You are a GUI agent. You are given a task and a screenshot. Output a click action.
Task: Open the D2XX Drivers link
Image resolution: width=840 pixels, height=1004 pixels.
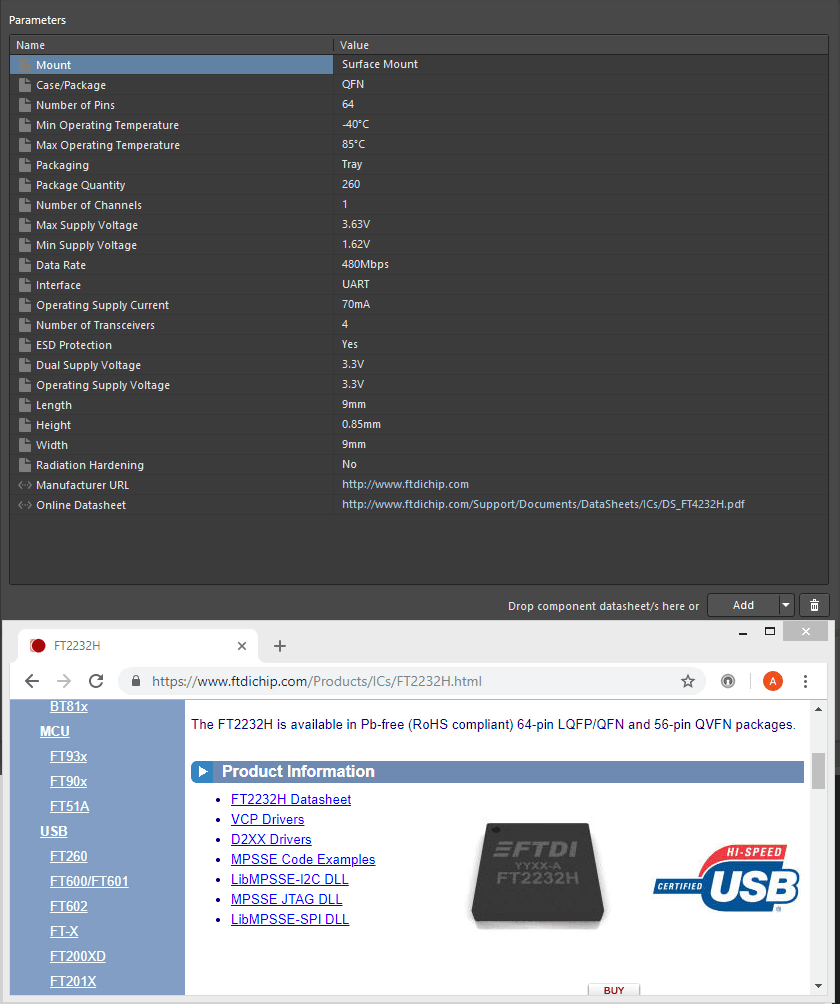pyautogui.click(x=271, y=839)
